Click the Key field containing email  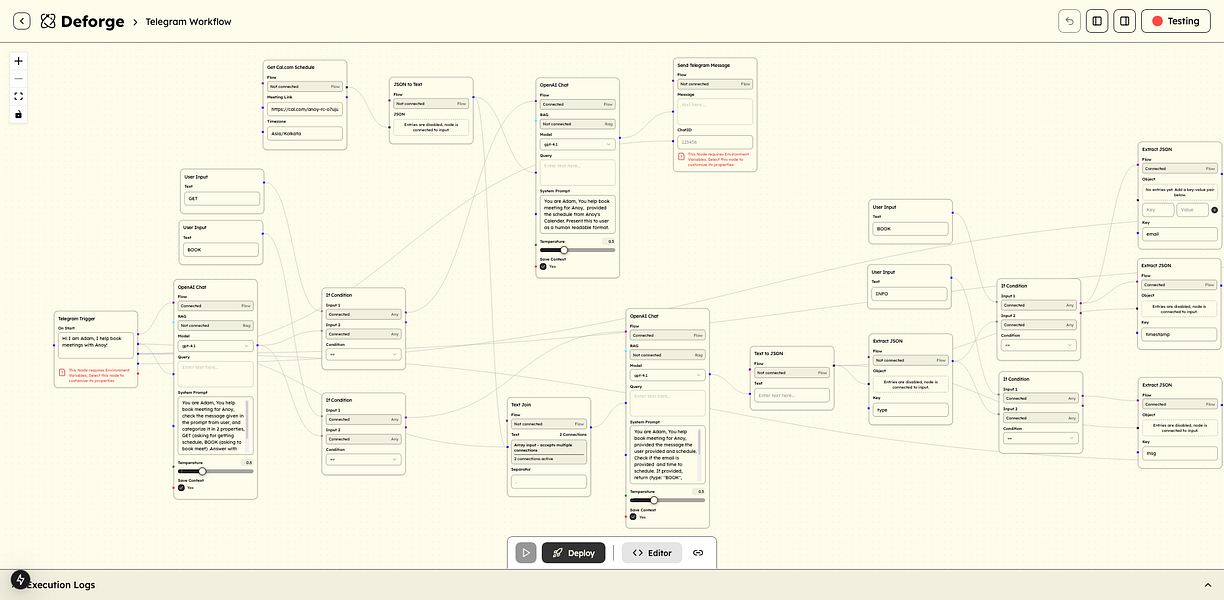pyautogui.click(x=1180, y=234)
